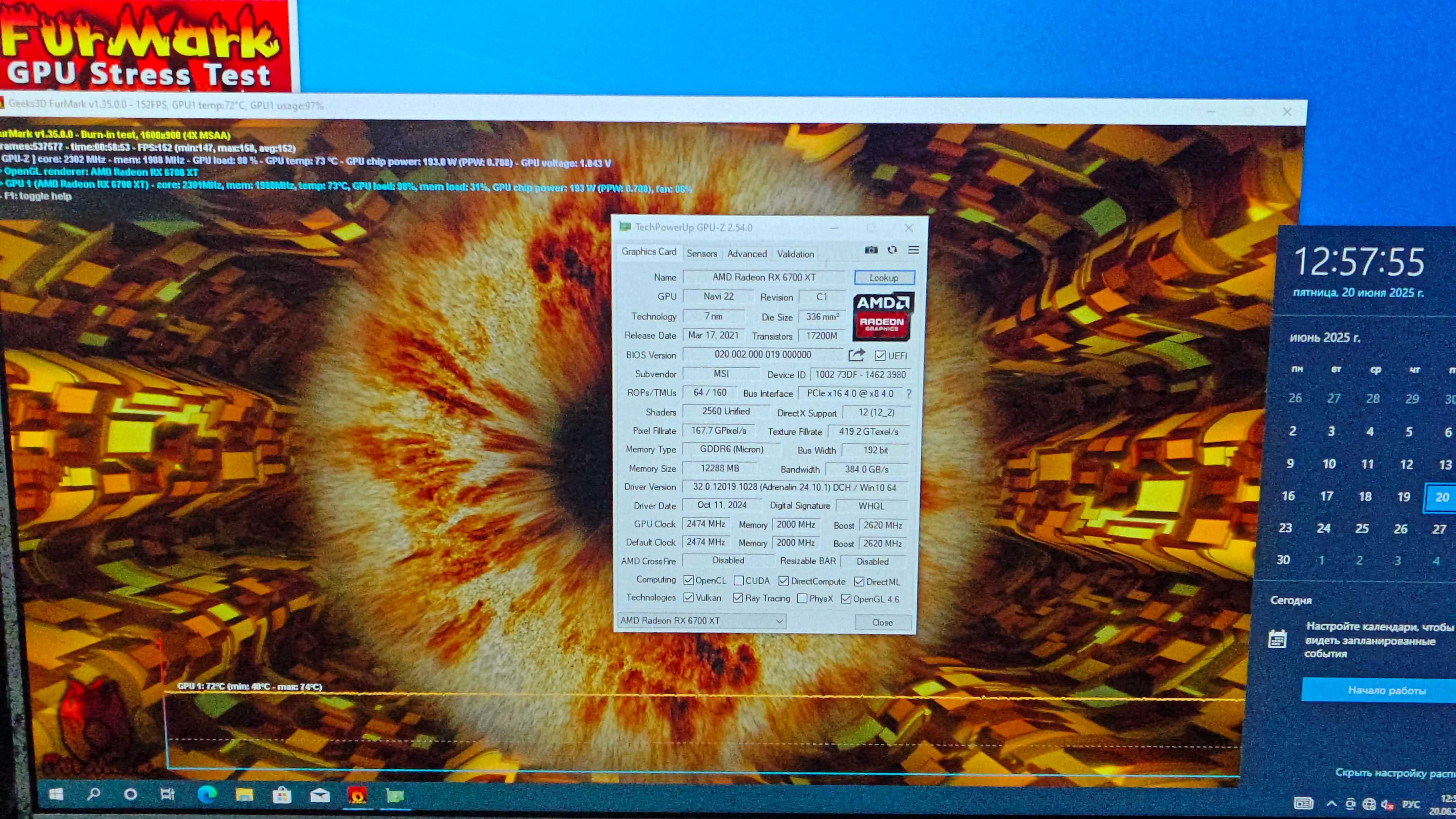Image resolution: width=1456 pixels, height=819 pixels.
Task: Open Microsoft Store from taskbar
Action: [282, 796]
